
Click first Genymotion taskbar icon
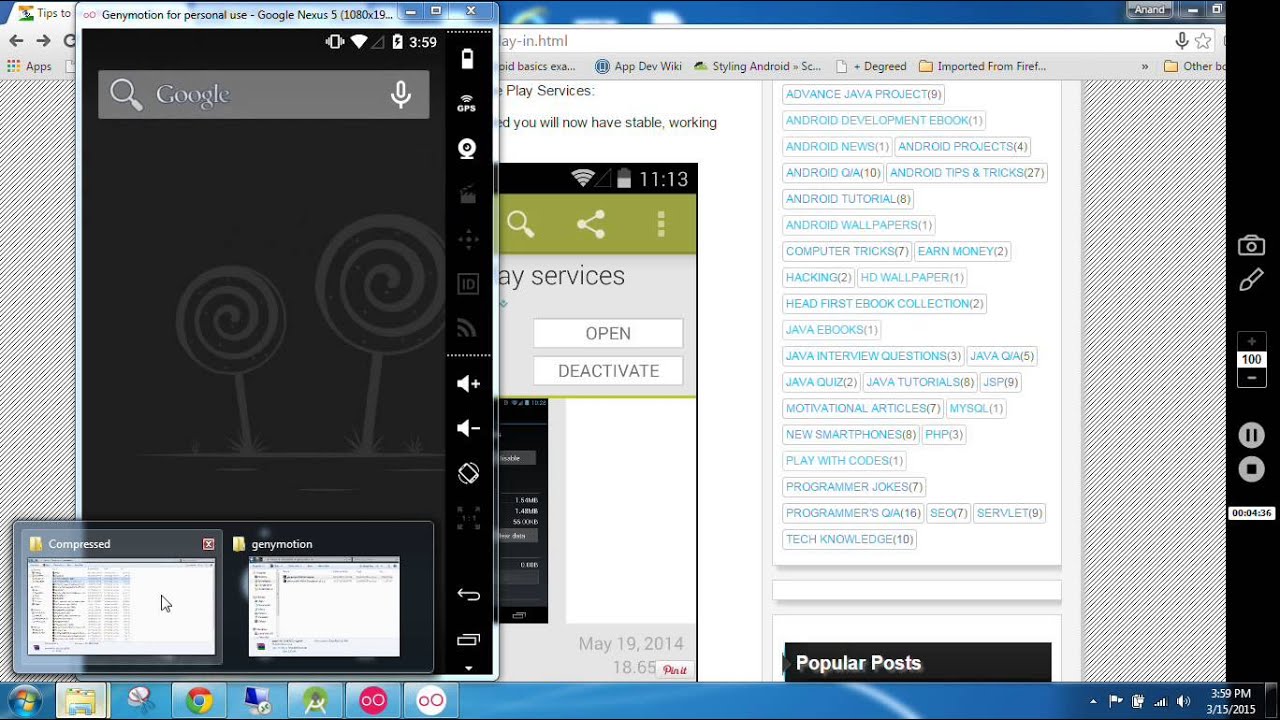(x=373, y=701)
